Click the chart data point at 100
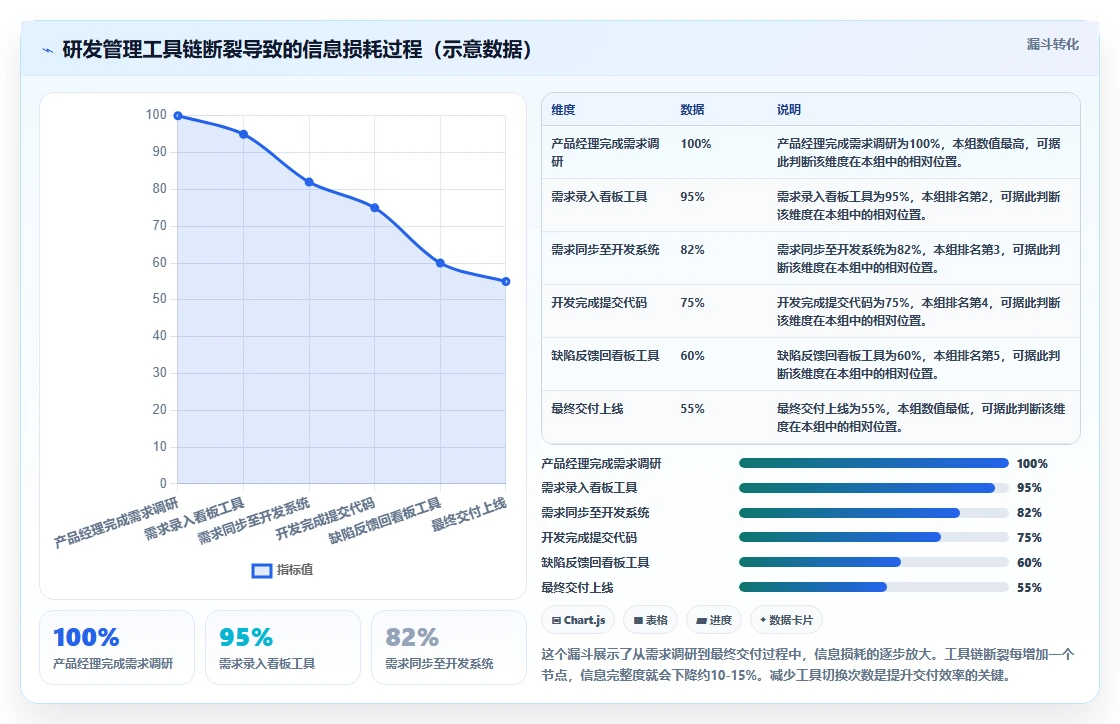Viewport: 1120px width, 724px height. click(178, 116)
